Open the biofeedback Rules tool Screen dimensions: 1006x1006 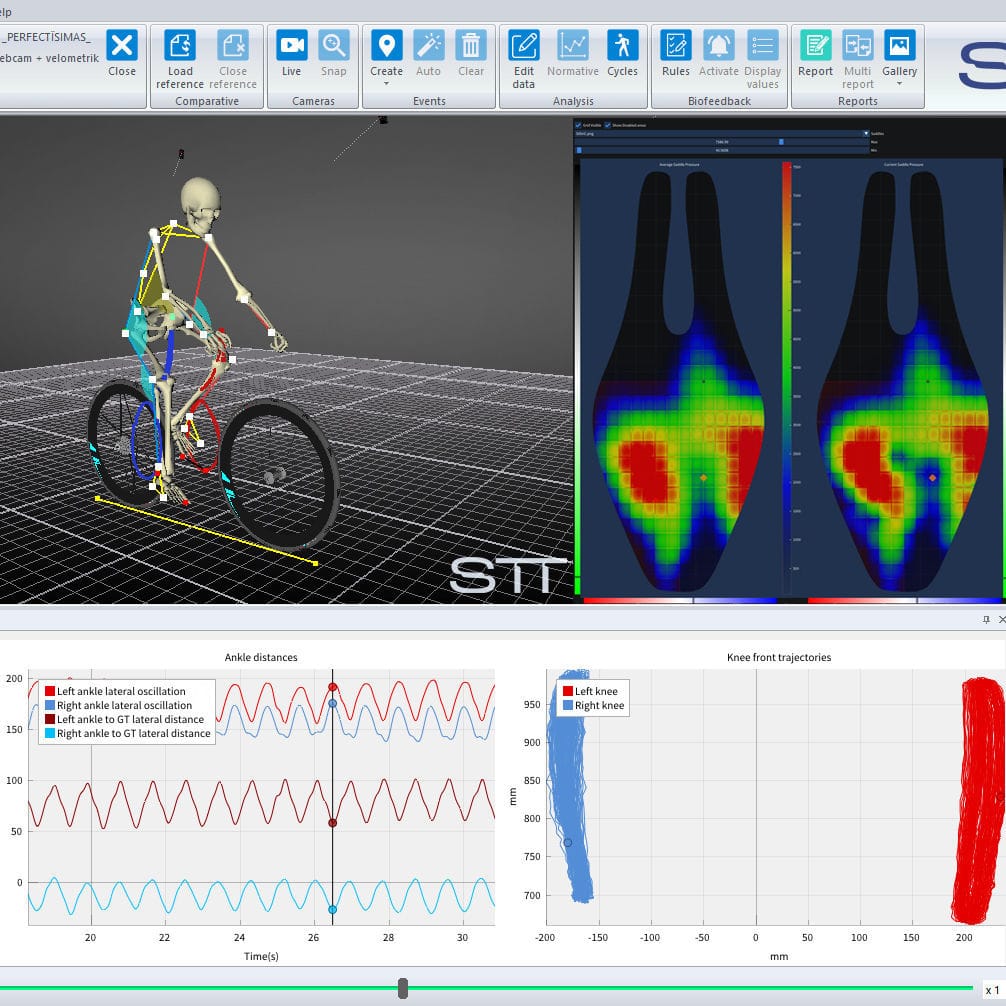point(676,46)
